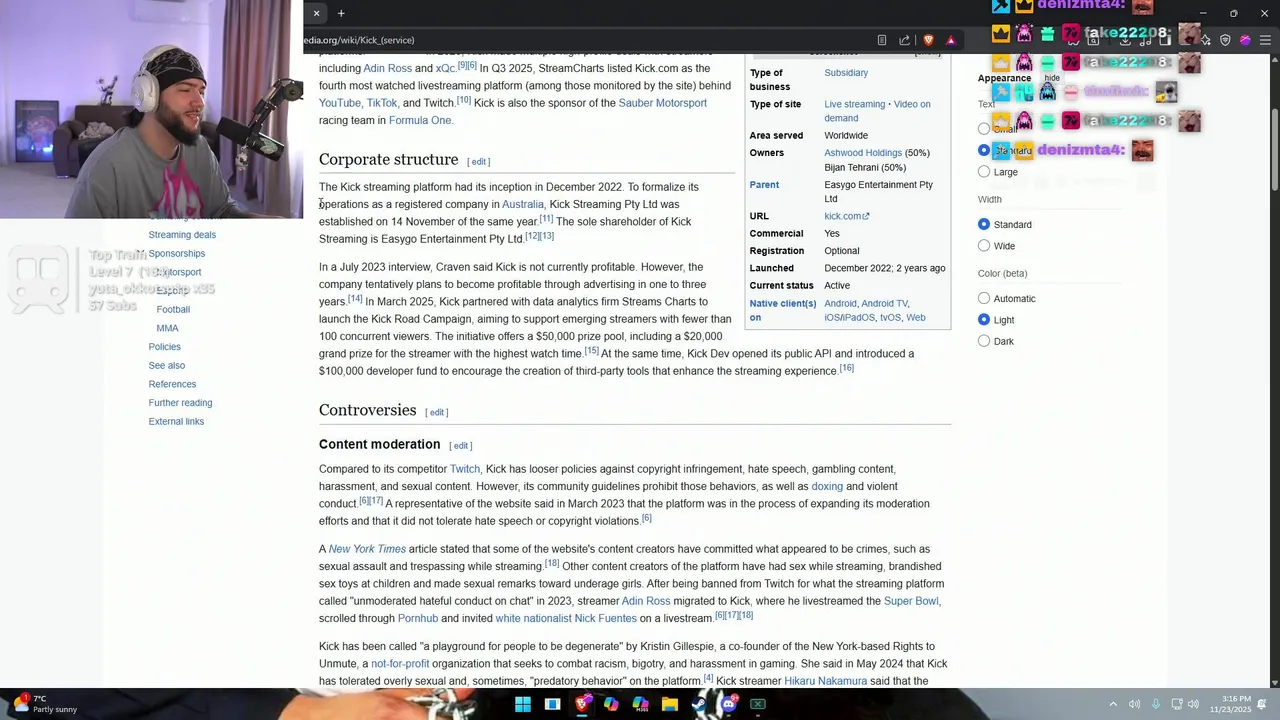Open Task View on the taskbar
The width and height of the screenshot is (1280, 720).
552,704
